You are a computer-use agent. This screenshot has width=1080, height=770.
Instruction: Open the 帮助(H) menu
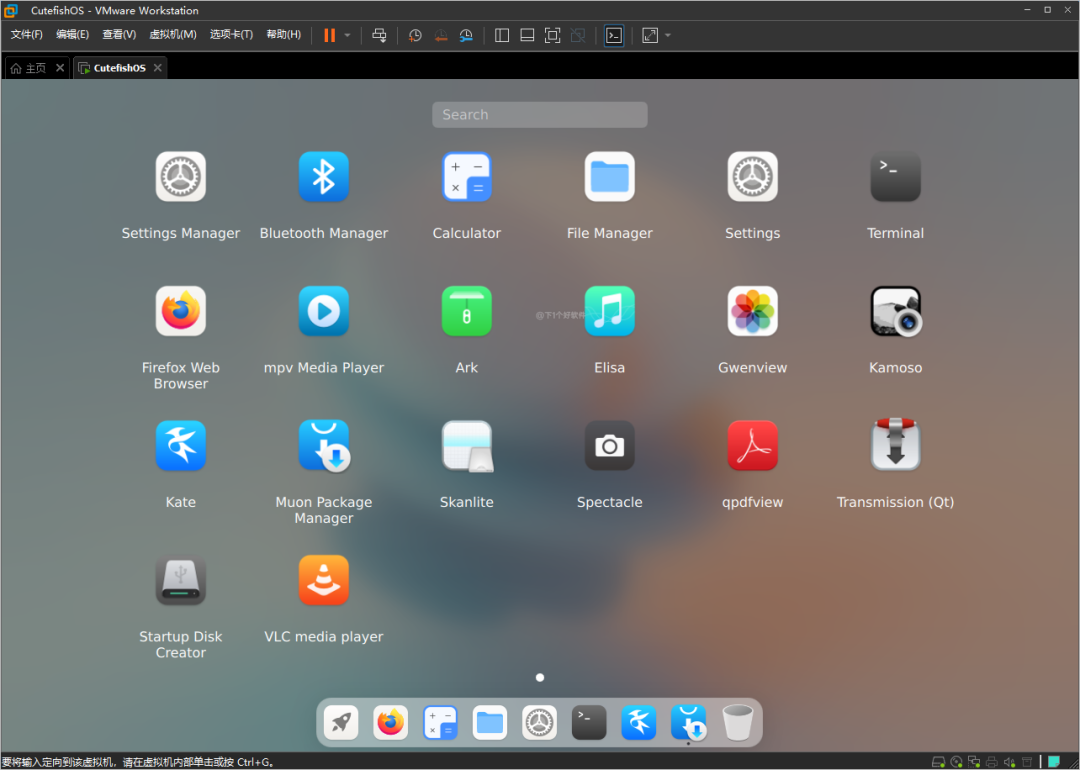point(284,34)
